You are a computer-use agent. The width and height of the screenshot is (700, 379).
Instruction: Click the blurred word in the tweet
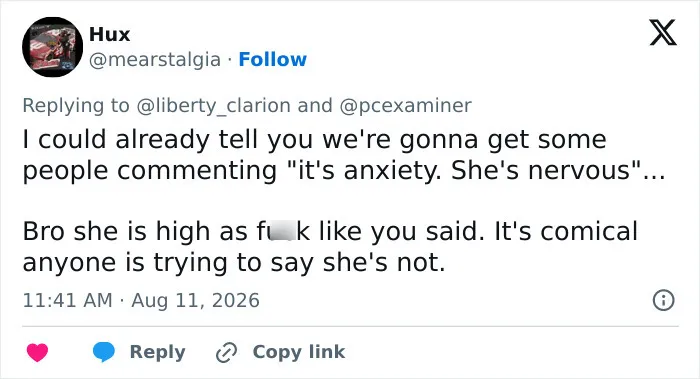277,231
